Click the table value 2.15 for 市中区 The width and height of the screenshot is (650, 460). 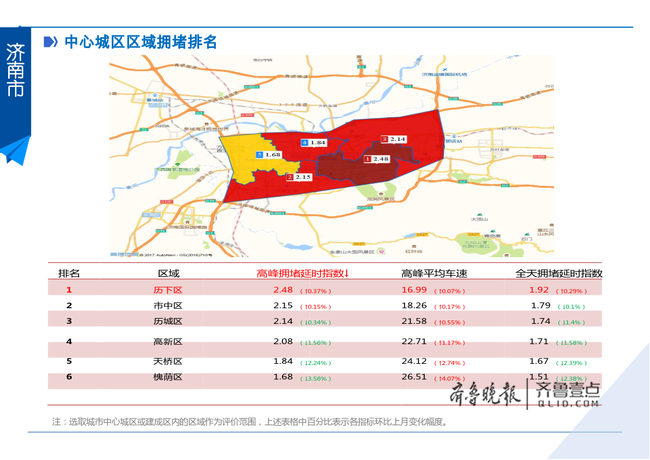[283, 305]
